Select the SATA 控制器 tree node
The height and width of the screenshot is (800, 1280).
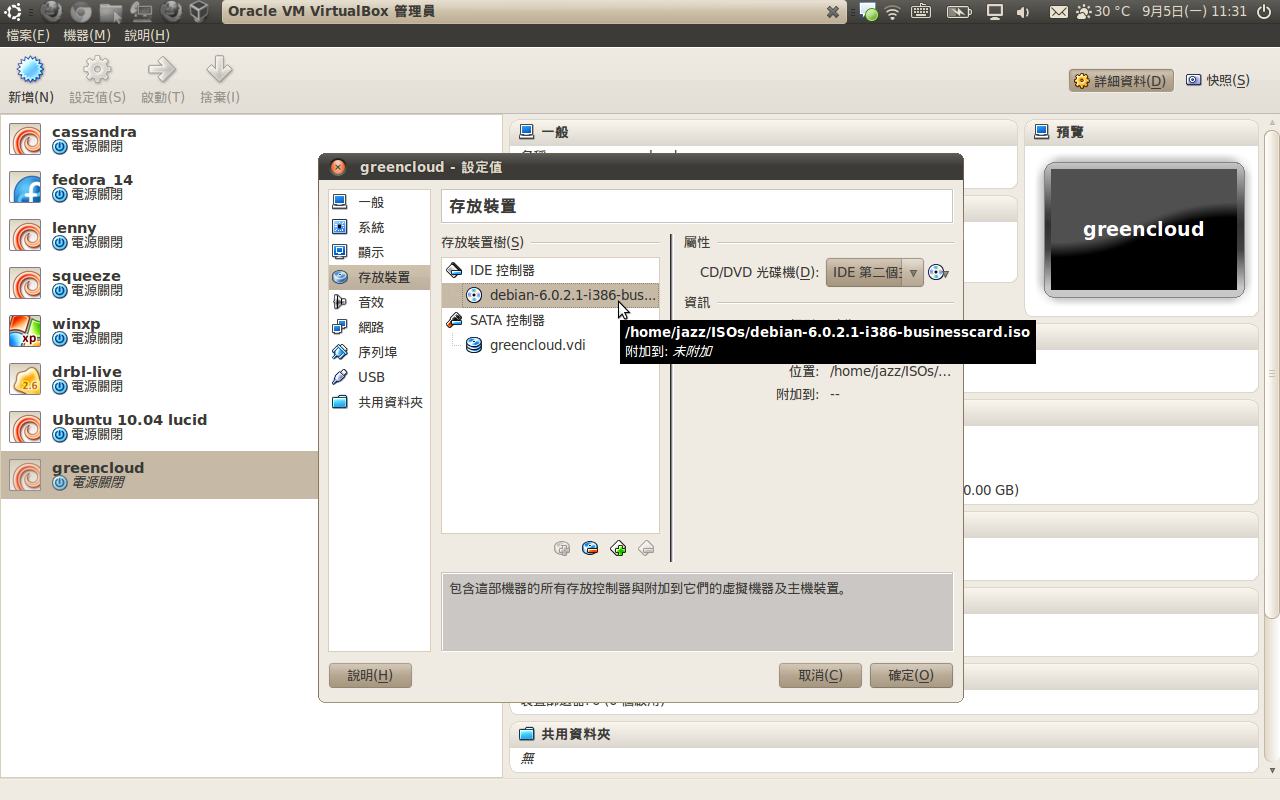coord(550,320)
